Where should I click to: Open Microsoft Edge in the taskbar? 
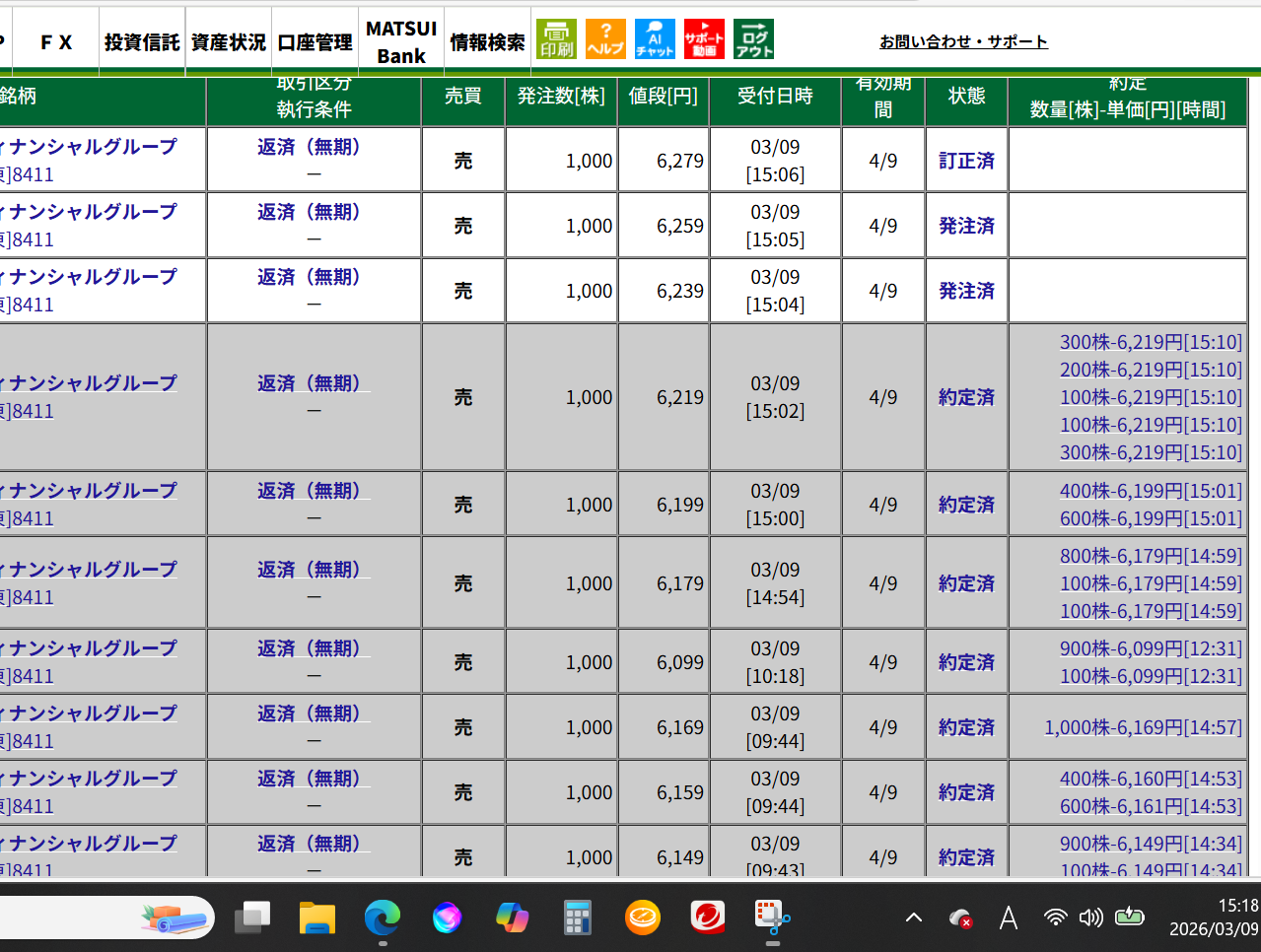tap(383, 918)
